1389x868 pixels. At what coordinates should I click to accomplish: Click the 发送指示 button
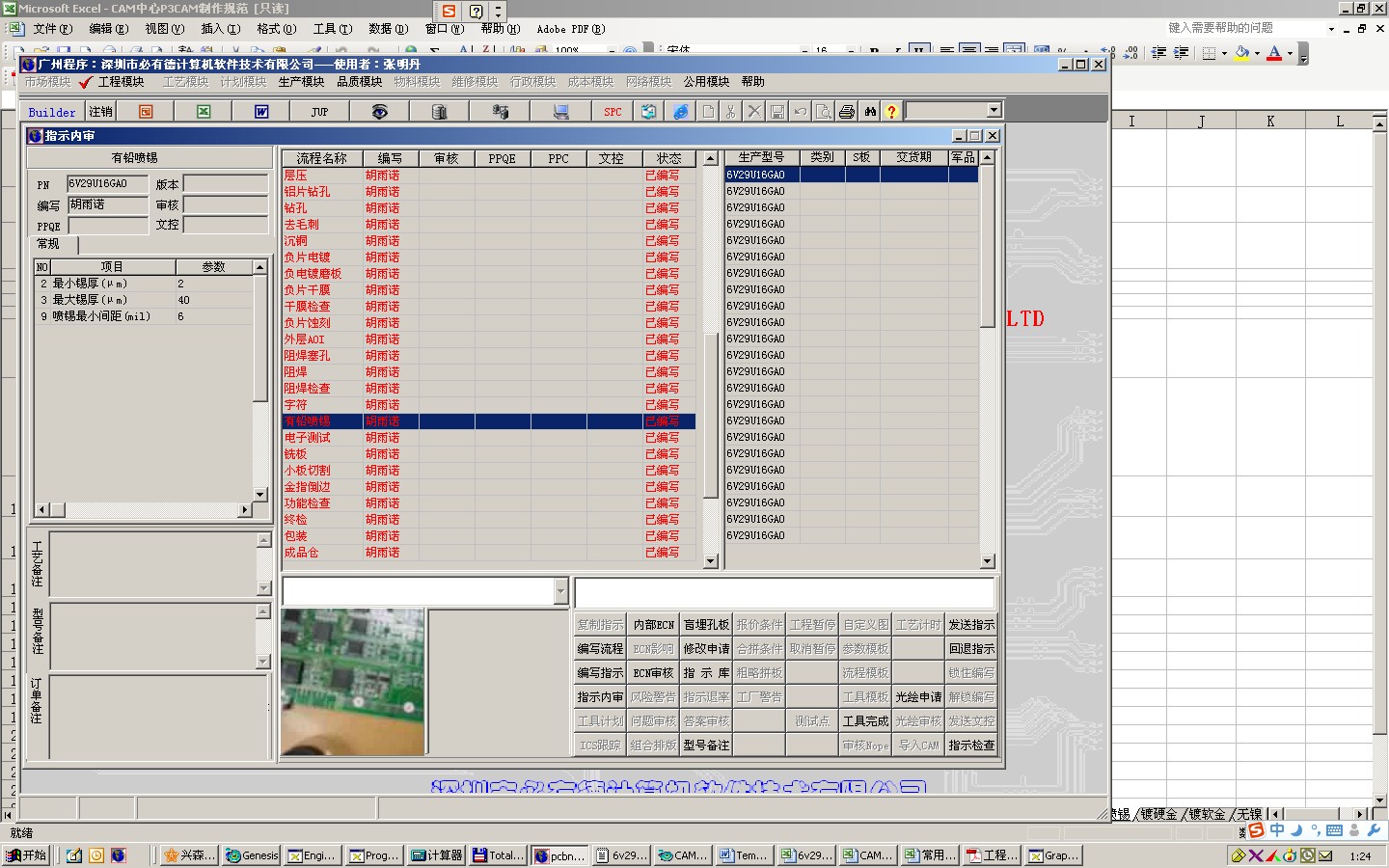971,625
